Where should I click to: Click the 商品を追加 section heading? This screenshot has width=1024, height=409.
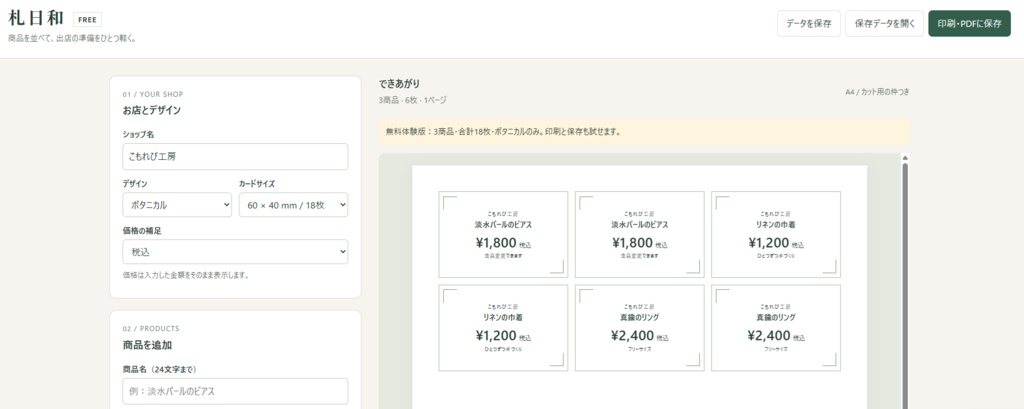coord(146,345)
